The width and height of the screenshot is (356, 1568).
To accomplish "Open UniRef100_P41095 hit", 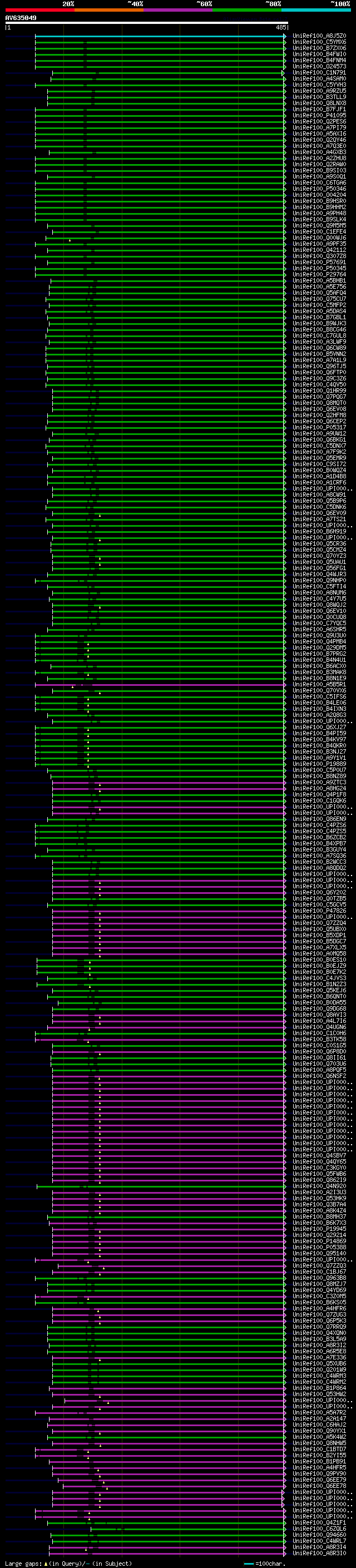I will click(x=319, y=115).
